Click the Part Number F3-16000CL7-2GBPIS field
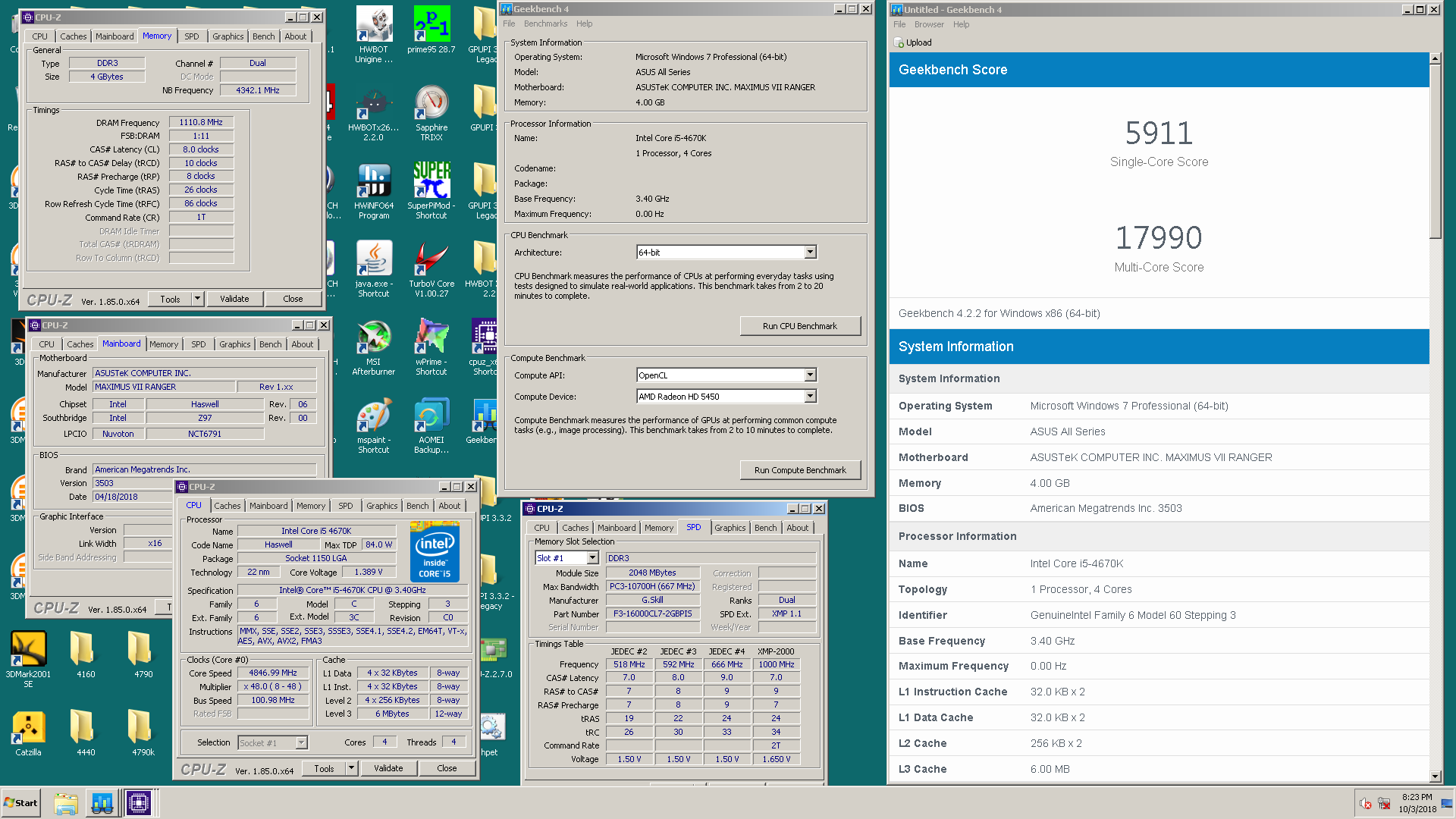The width and height of the screenshot is (1456, 819). 652,614
